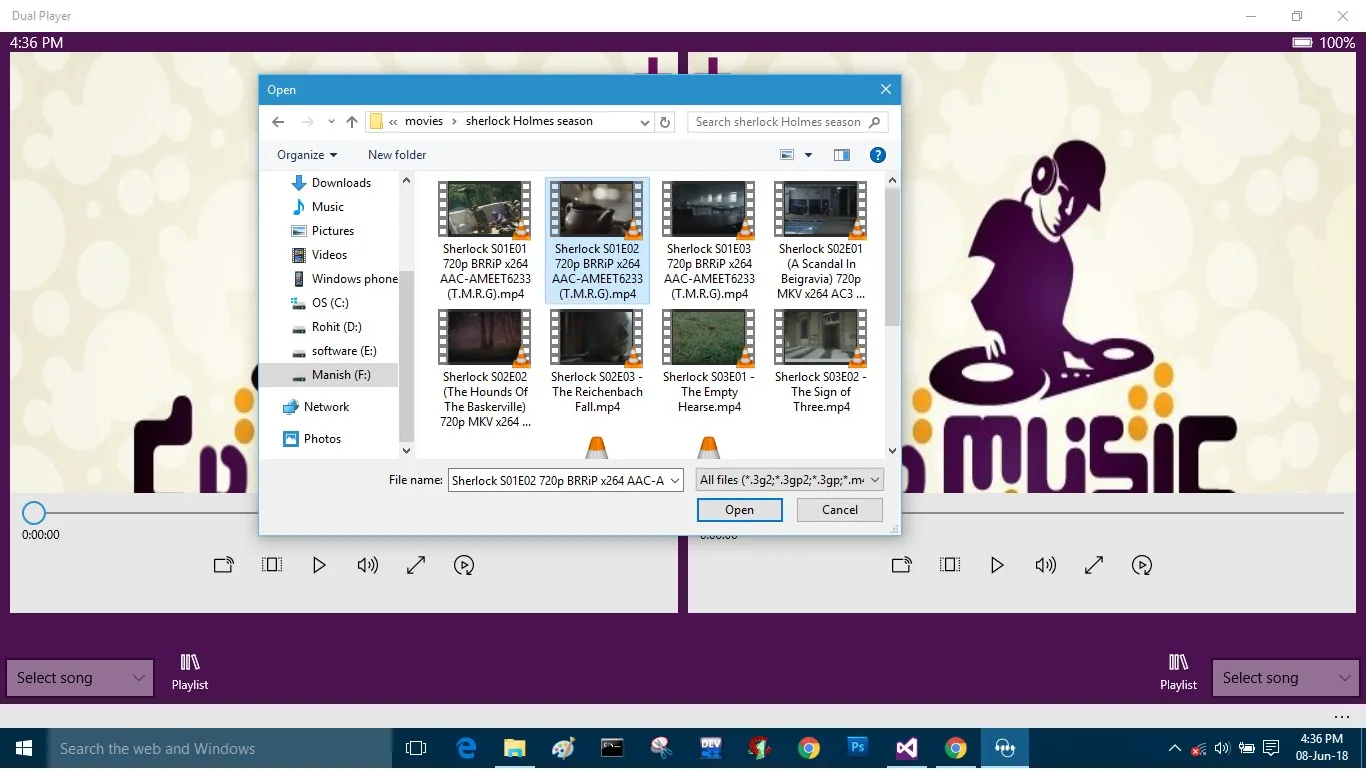Play the left player

(x=319, y=565)
